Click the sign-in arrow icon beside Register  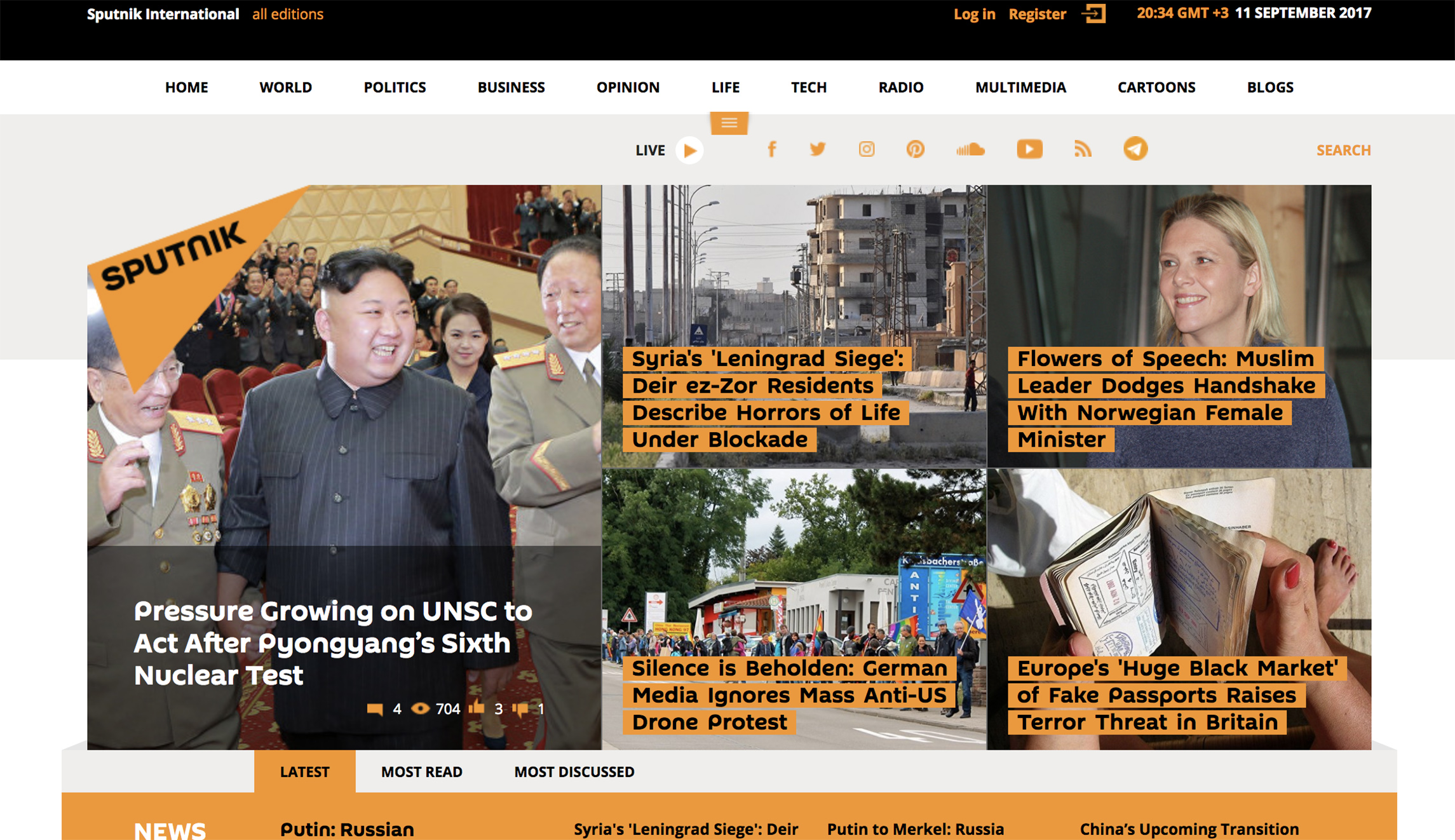coord(1093,13)
